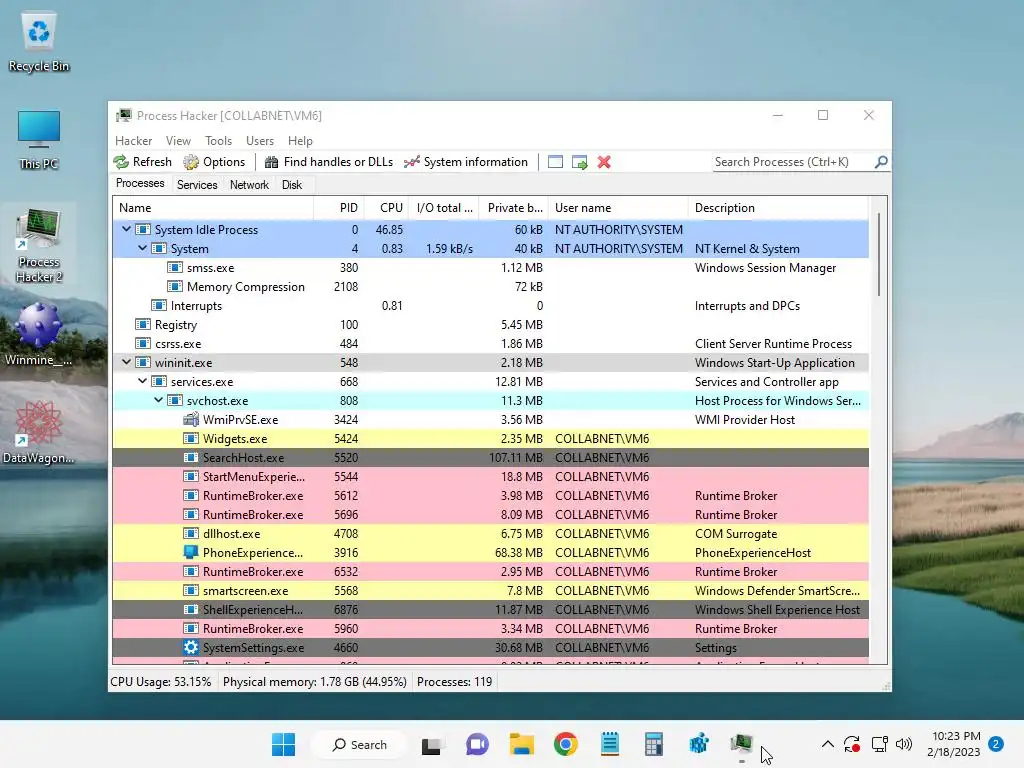Open Options from the toolbar
Screen dimensions: 1024x768
pos(214,162)
